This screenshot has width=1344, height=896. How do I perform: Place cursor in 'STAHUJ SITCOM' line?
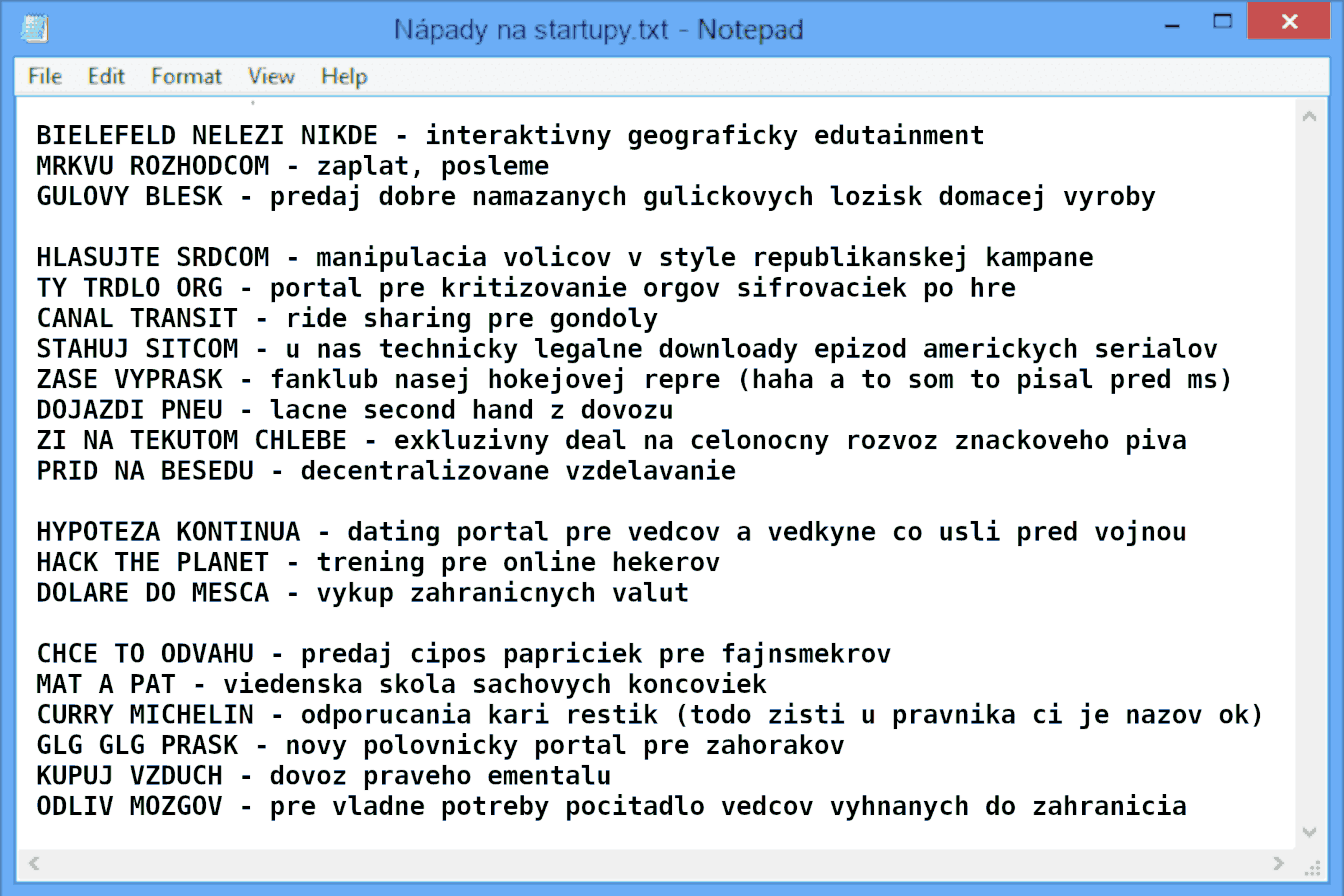coord(627,349)
